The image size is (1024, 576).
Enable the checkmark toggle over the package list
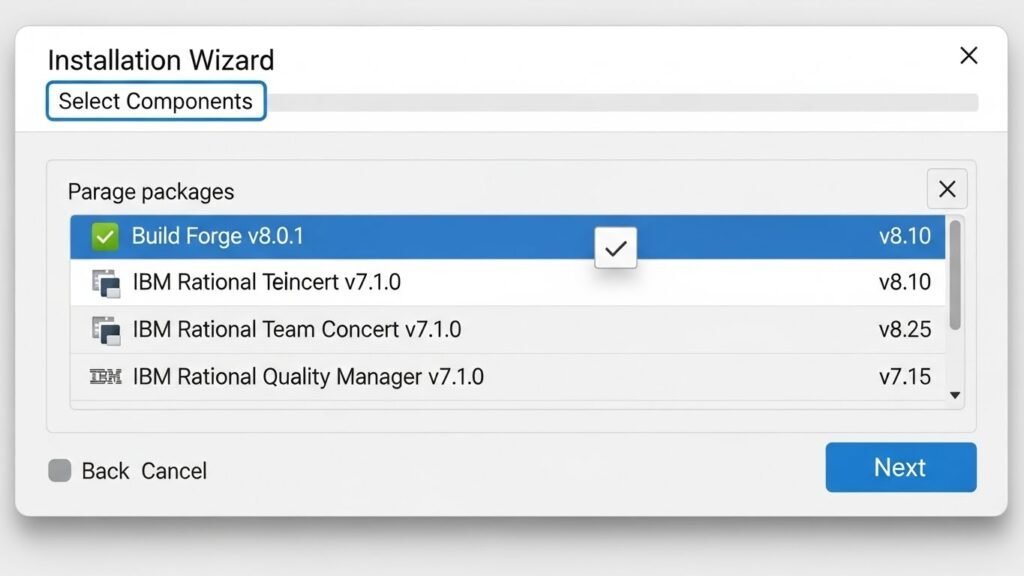coord(616,247)
